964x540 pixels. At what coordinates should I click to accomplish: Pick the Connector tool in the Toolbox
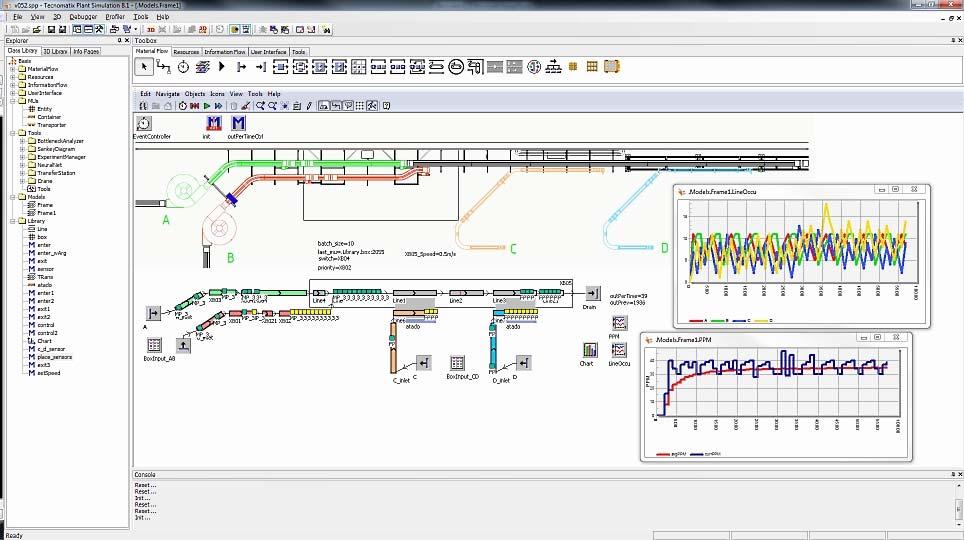coord(164,66)
